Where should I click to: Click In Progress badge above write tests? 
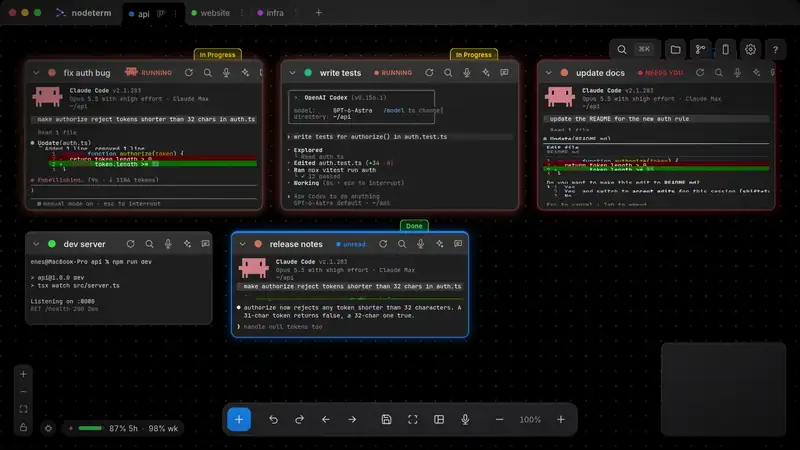(473, 55)
